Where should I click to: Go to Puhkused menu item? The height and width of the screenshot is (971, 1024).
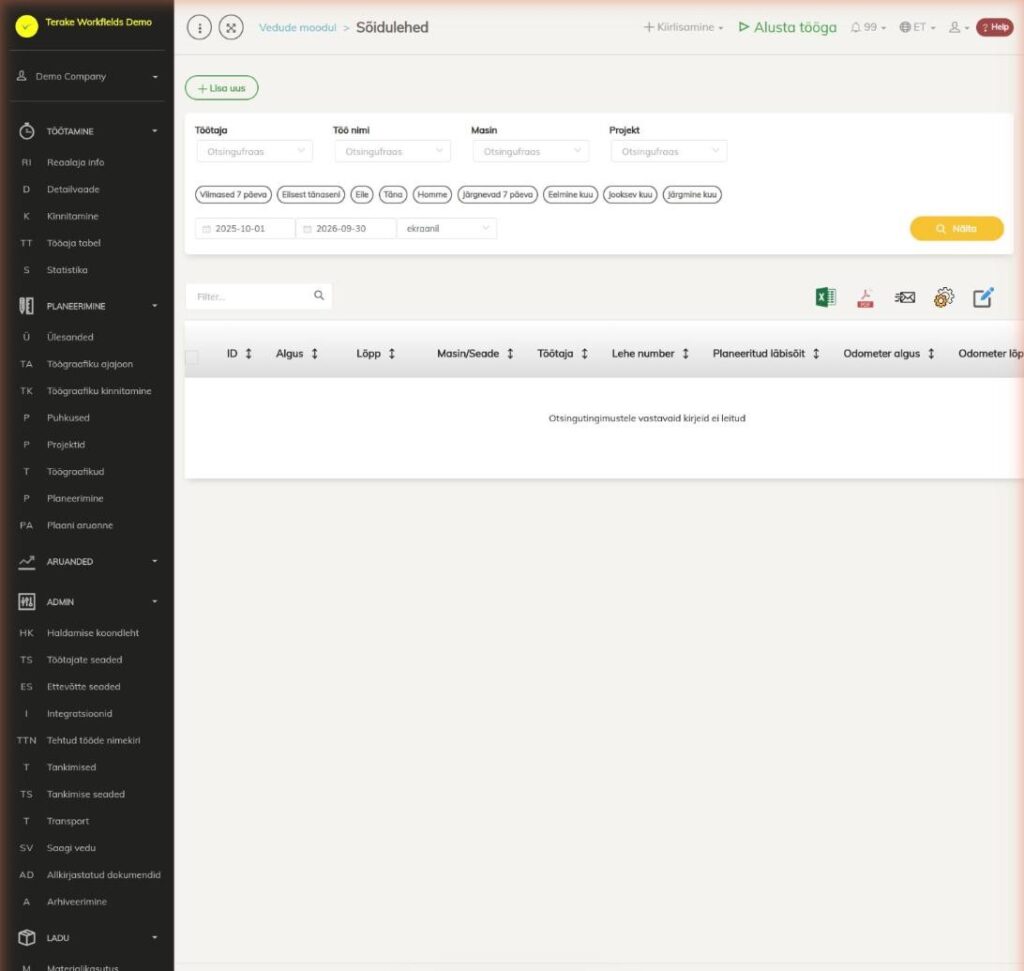[x=68, y=417]
